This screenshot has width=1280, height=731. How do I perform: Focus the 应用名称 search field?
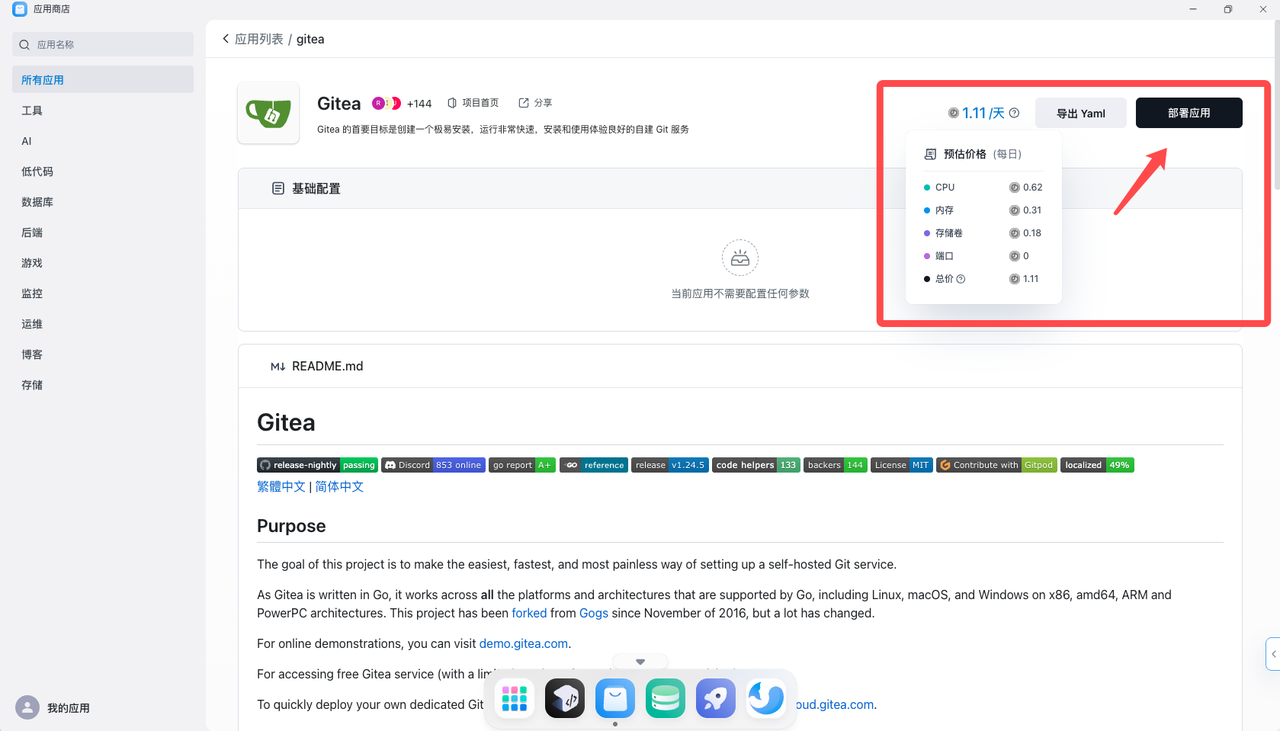pyautogui.click(x=103, y=44)
